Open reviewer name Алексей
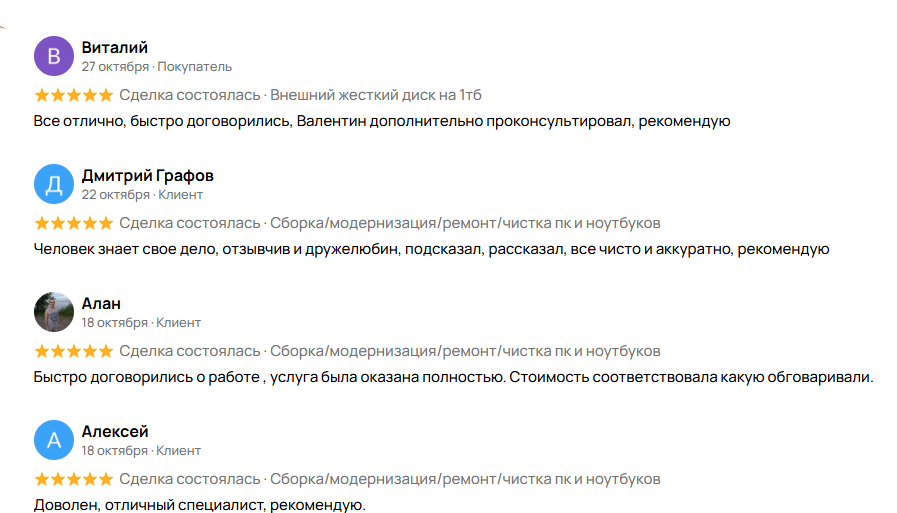This screenshot has width=897, height=513. click(x=115, y=431)
